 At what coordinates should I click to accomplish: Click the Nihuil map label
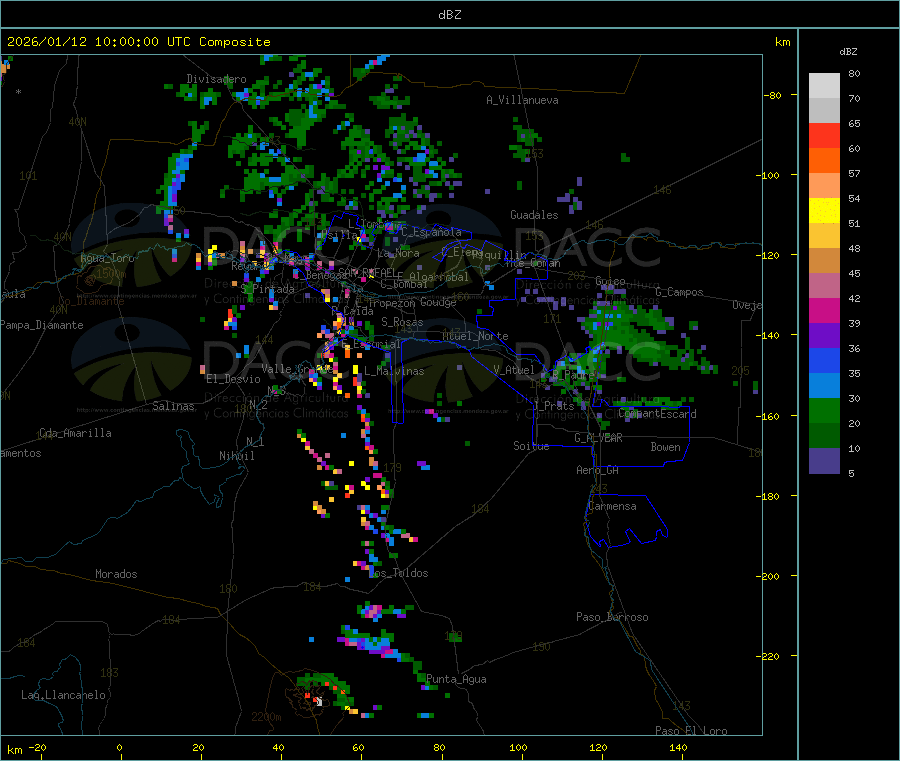click(237, 456)
